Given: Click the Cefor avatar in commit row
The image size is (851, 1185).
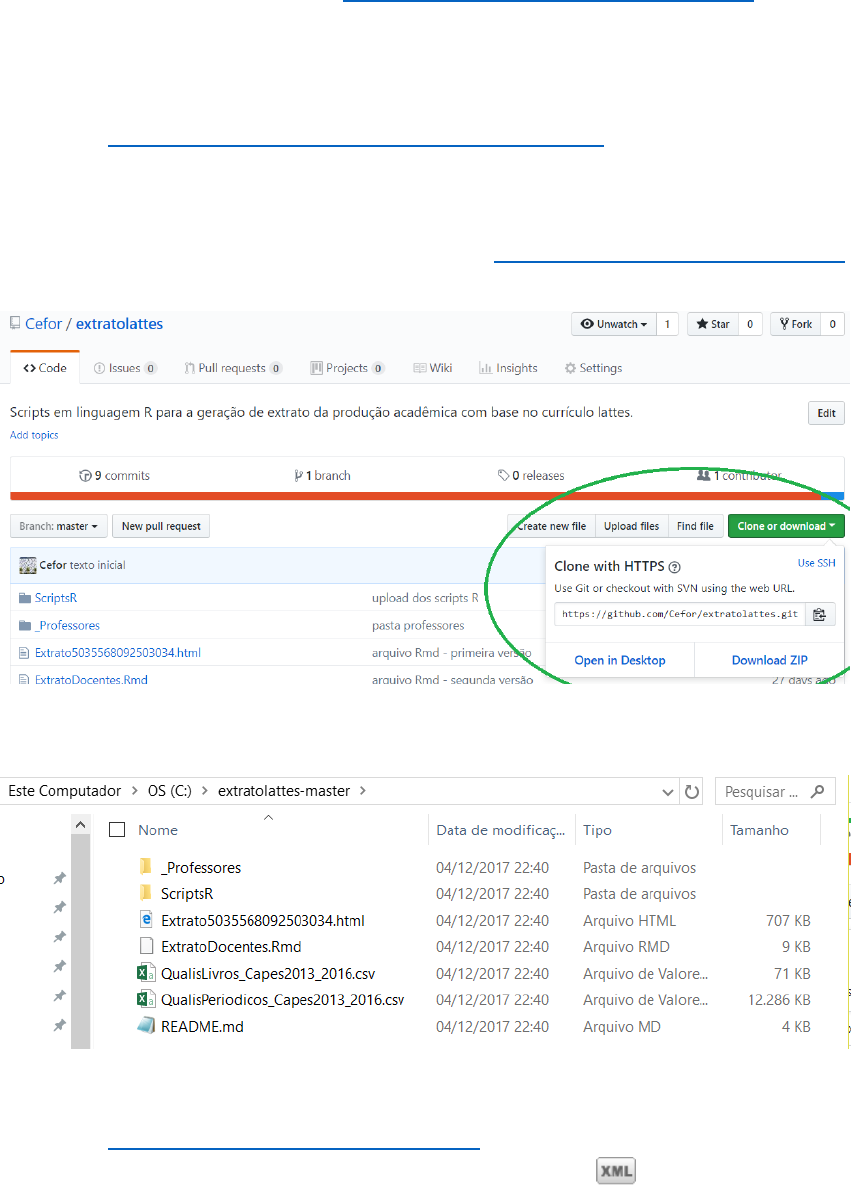Looking at the screenshot, I should [x=28, y=565].
